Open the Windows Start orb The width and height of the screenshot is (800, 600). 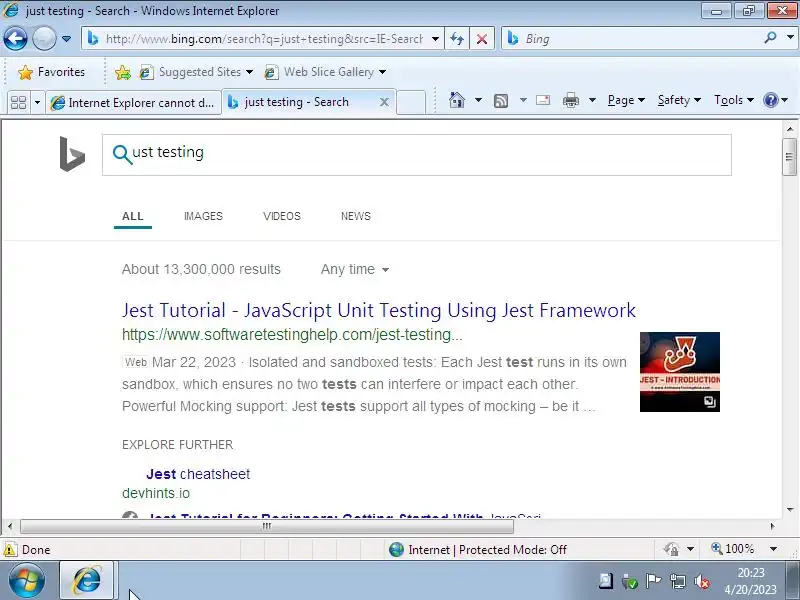point(26,580)
